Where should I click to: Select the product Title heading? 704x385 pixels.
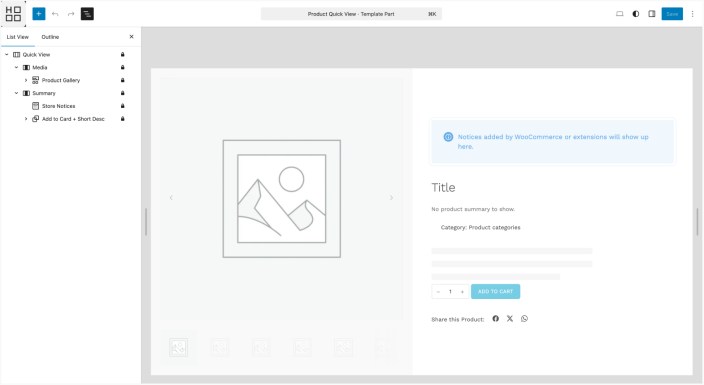pos(444,187)
